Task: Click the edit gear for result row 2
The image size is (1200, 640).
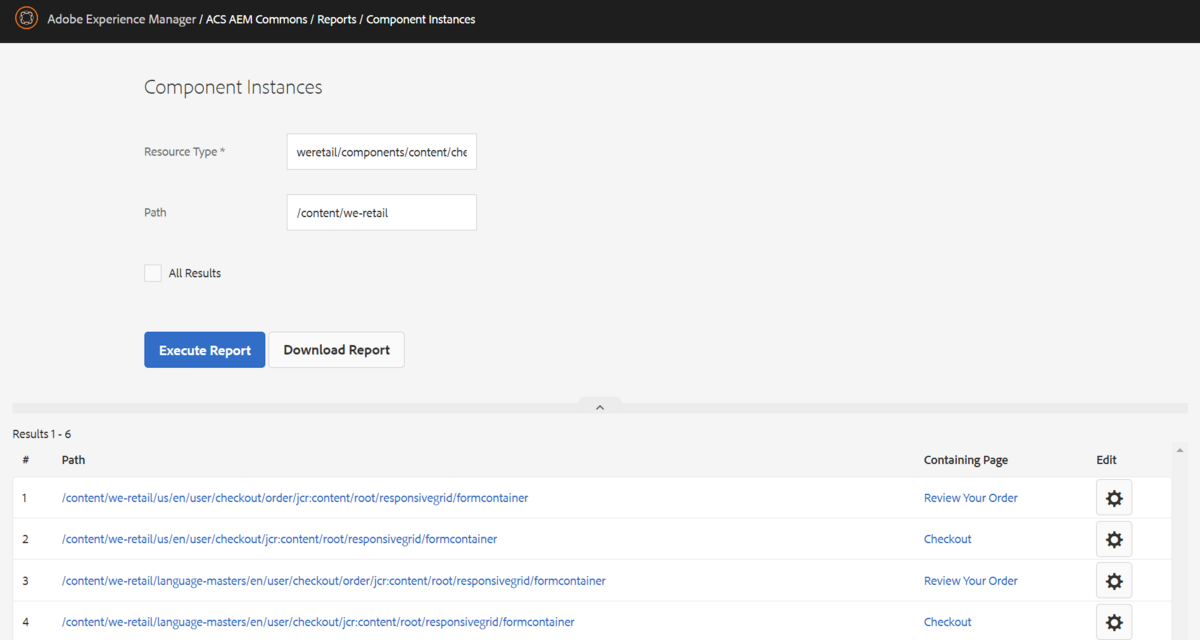Action: point(1114,540)
